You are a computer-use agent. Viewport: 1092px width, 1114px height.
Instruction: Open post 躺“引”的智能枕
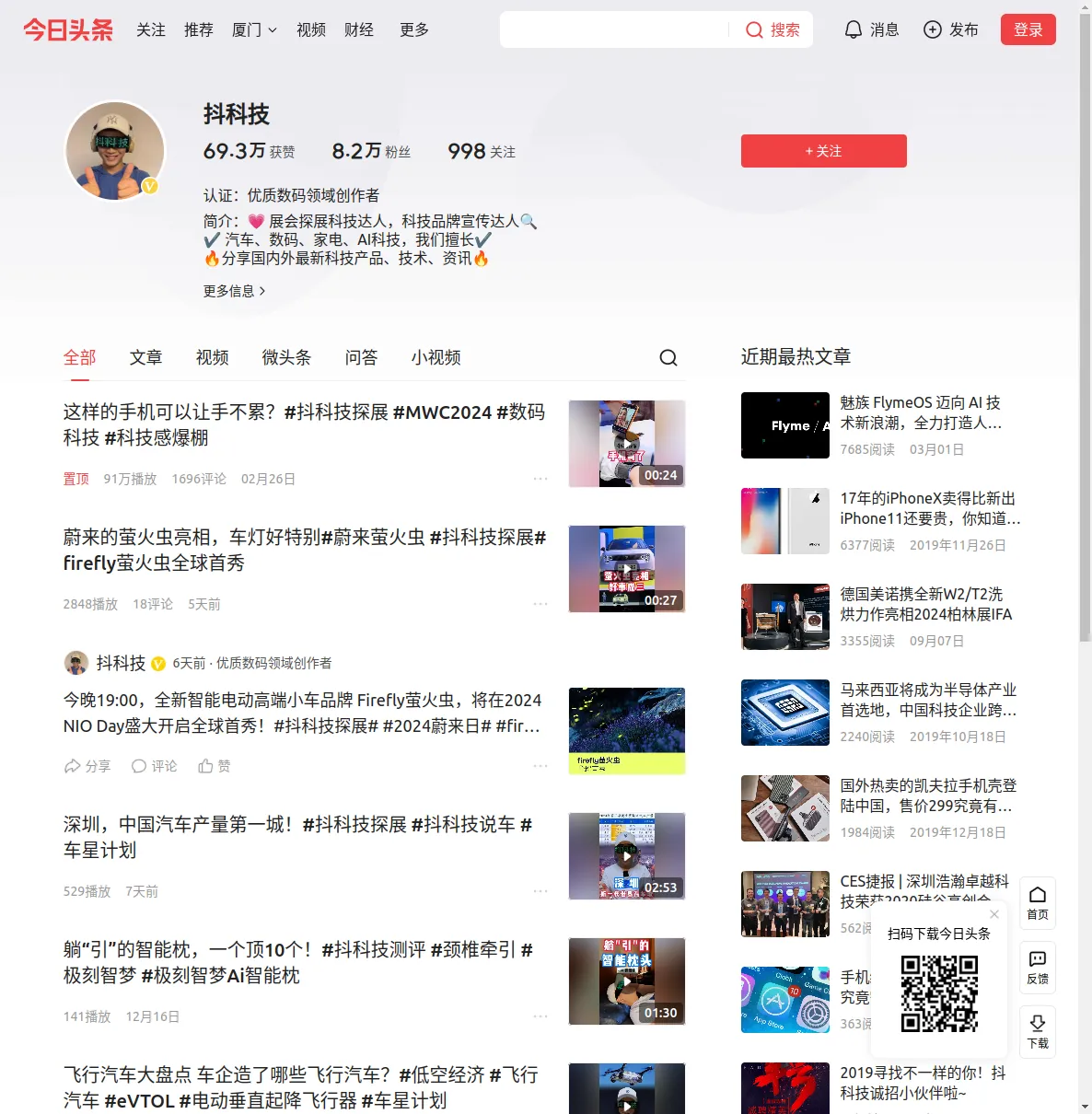298,962
